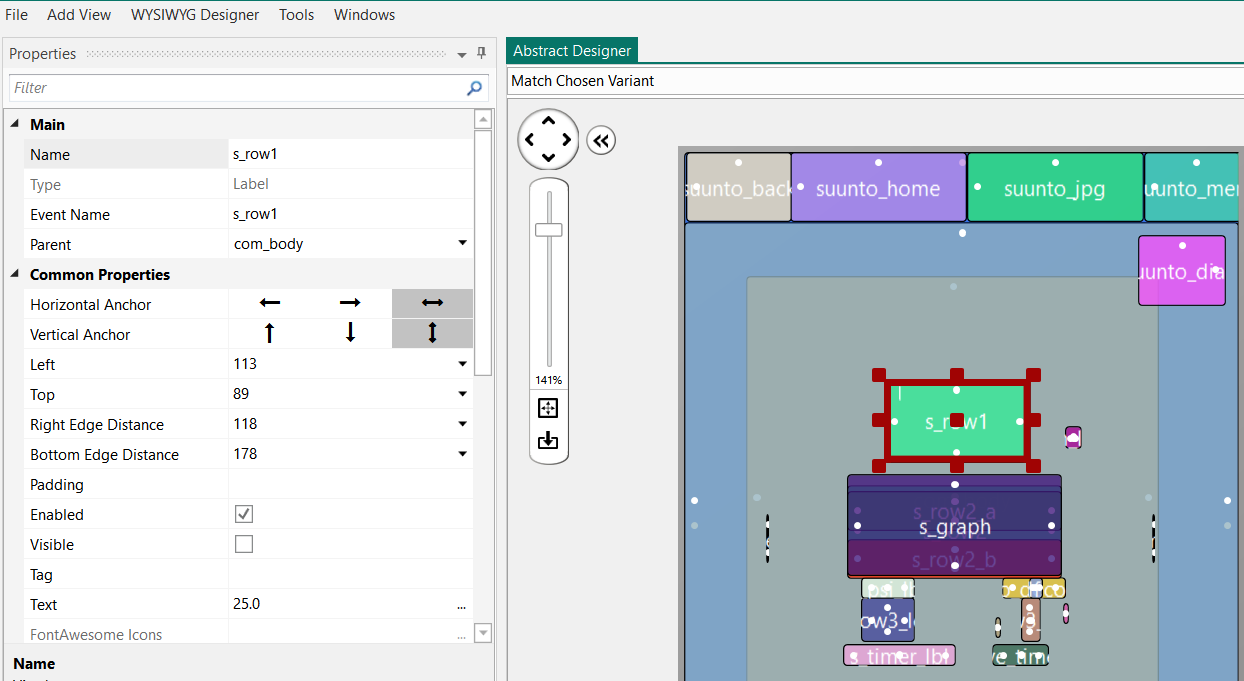
Task: Select the suunto_back block
Action: pos(739,187)
